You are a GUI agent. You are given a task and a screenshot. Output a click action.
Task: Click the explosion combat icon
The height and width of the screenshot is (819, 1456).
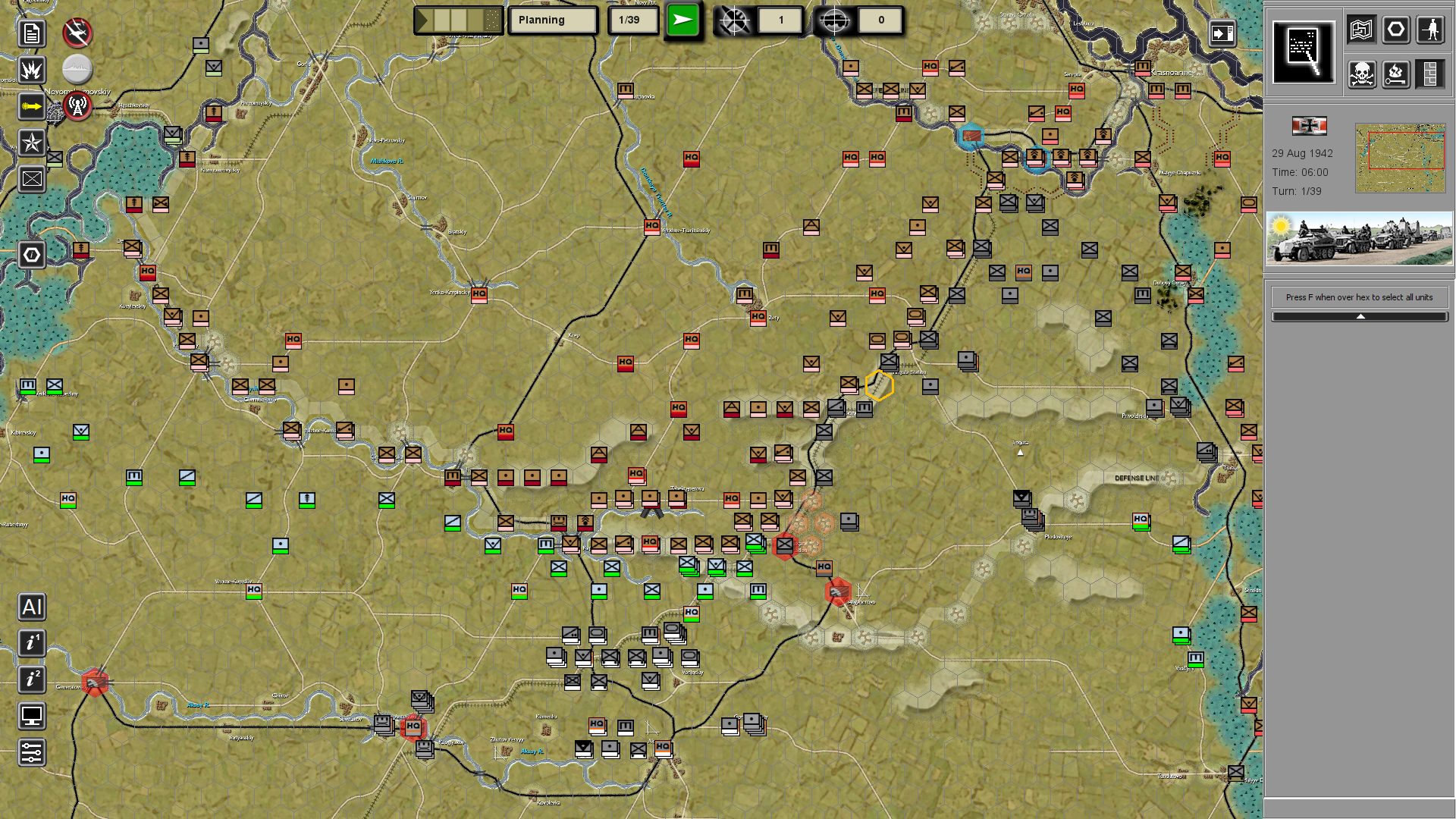click(31, 70)
